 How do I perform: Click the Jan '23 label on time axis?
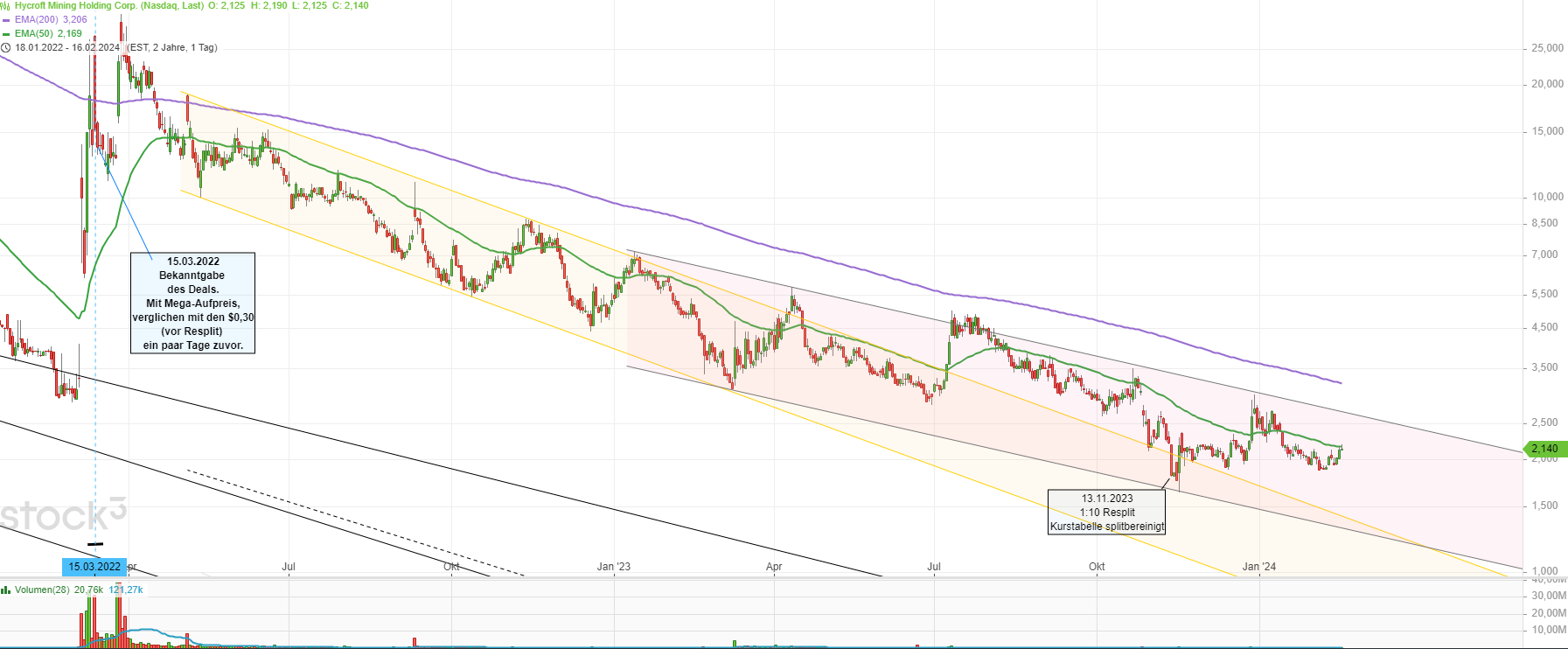[613, 567]
